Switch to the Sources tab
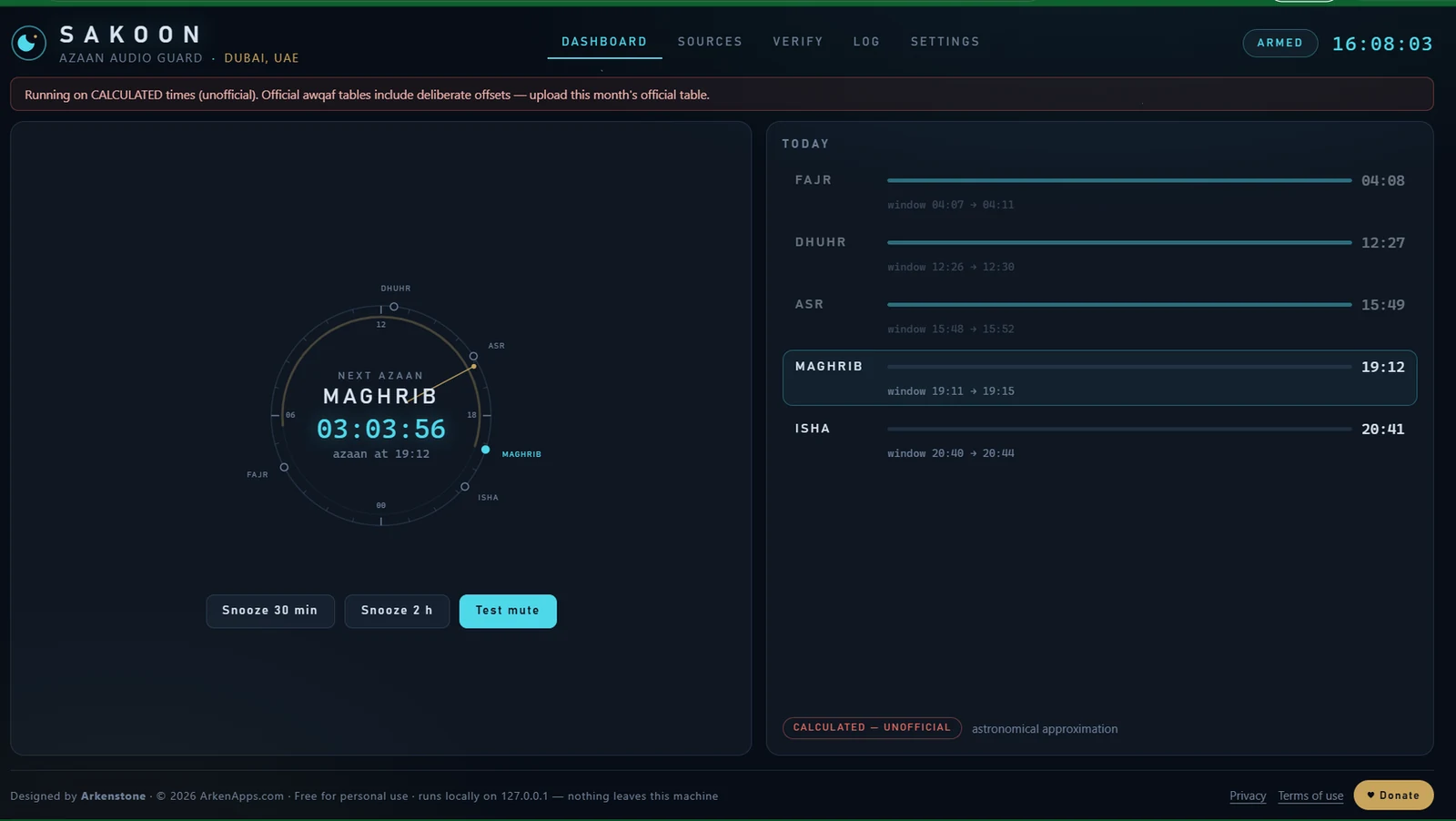1456x821 pixels. (x=710, y=42)
